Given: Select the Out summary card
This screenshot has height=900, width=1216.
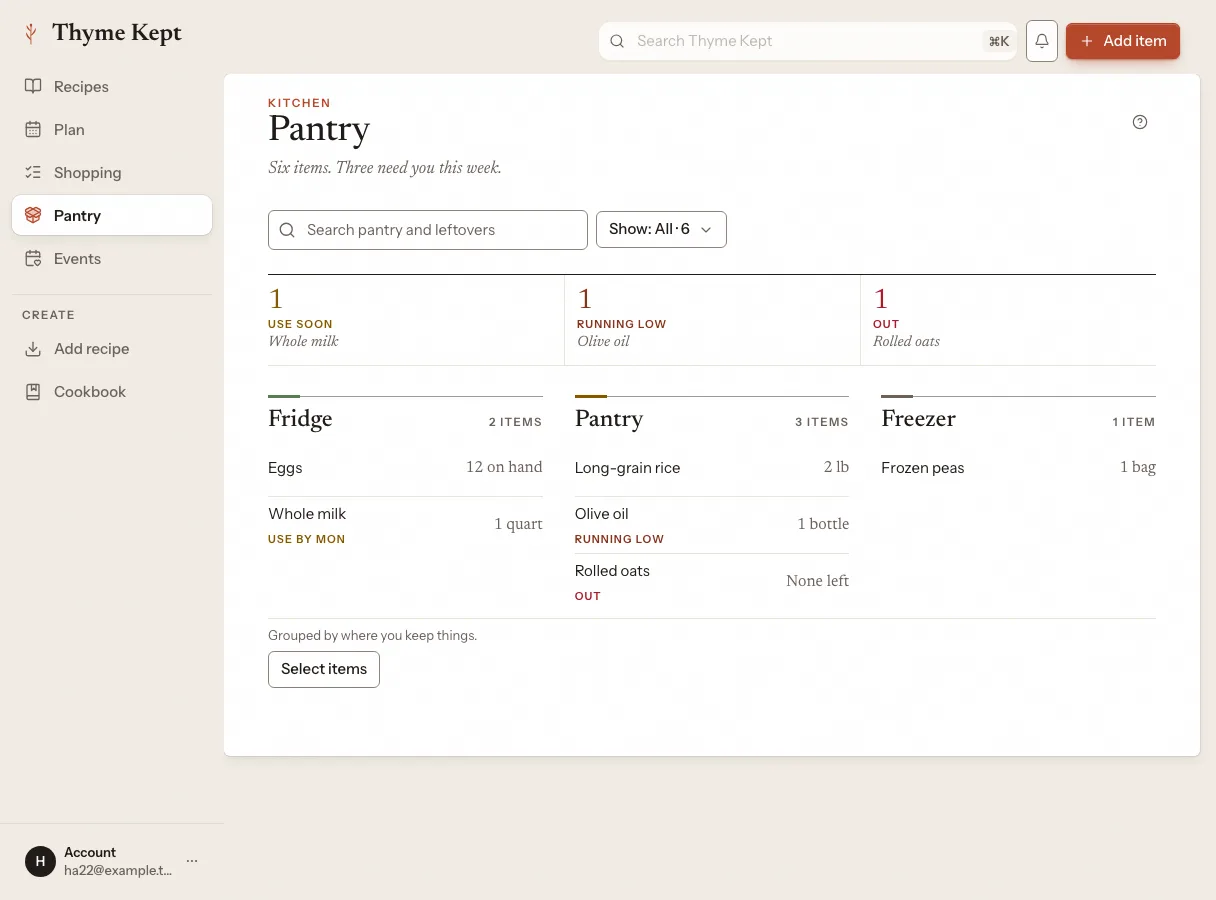Looking at the screenshot, I should pos(1008,320).
